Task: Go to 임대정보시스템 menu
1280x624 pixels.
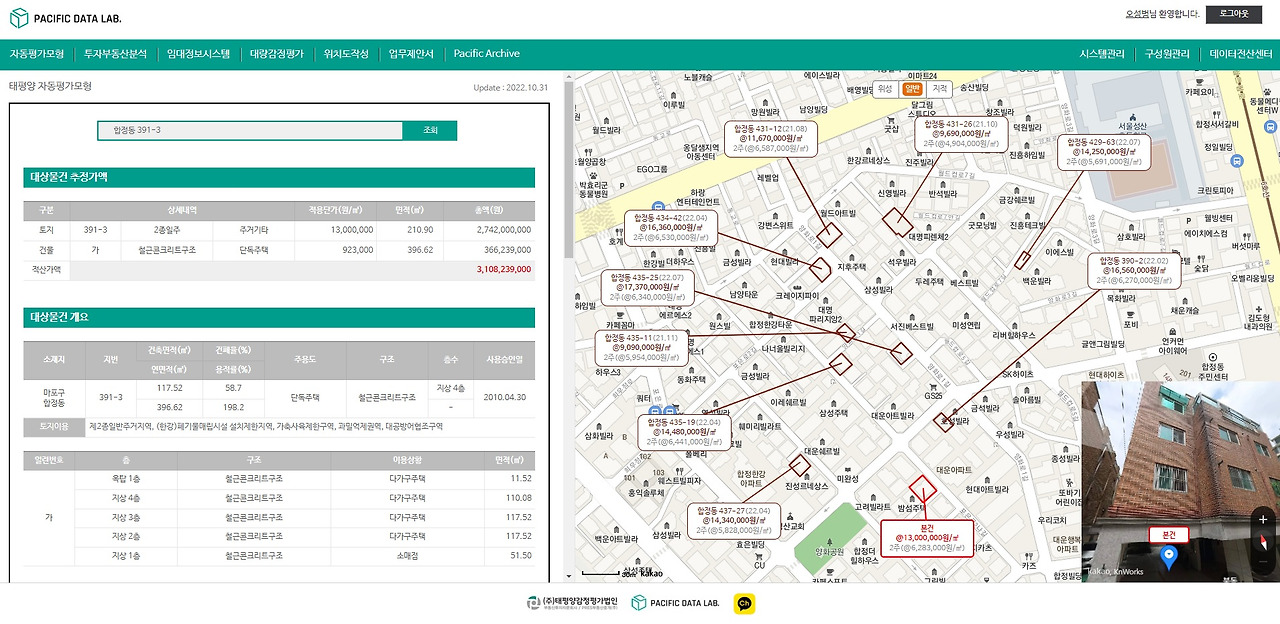Action: 198,54
